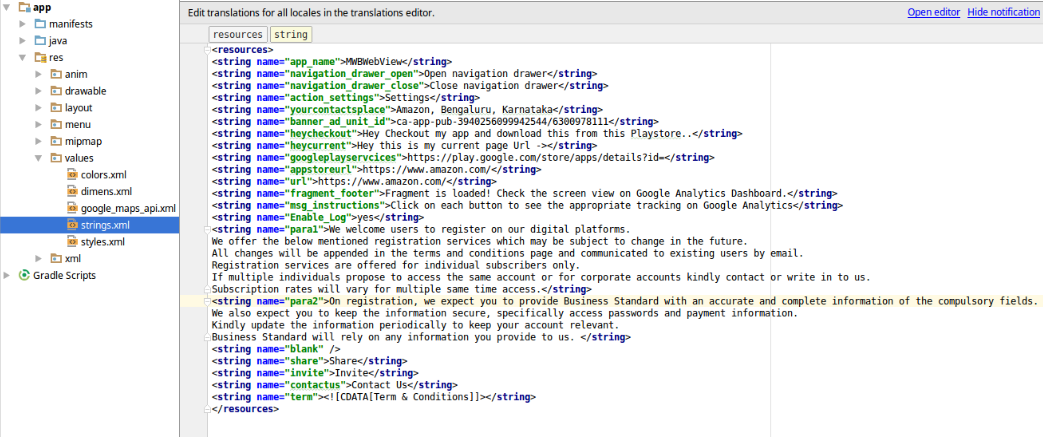The width and height of the screenshot is (1043, 437).
Task: Click the Gradle Scripts icon
Action: tap(25, 275)
